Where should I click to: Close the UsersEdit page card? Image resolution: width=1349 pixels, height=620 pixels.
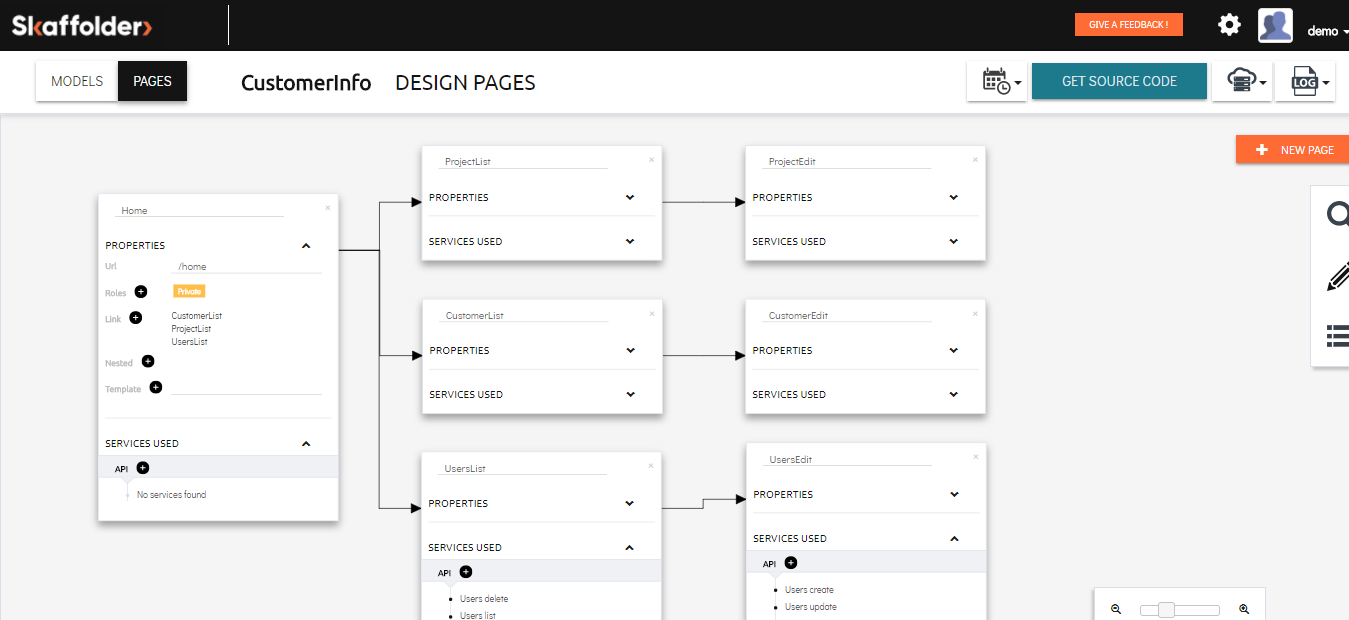[x=976, y=457]
